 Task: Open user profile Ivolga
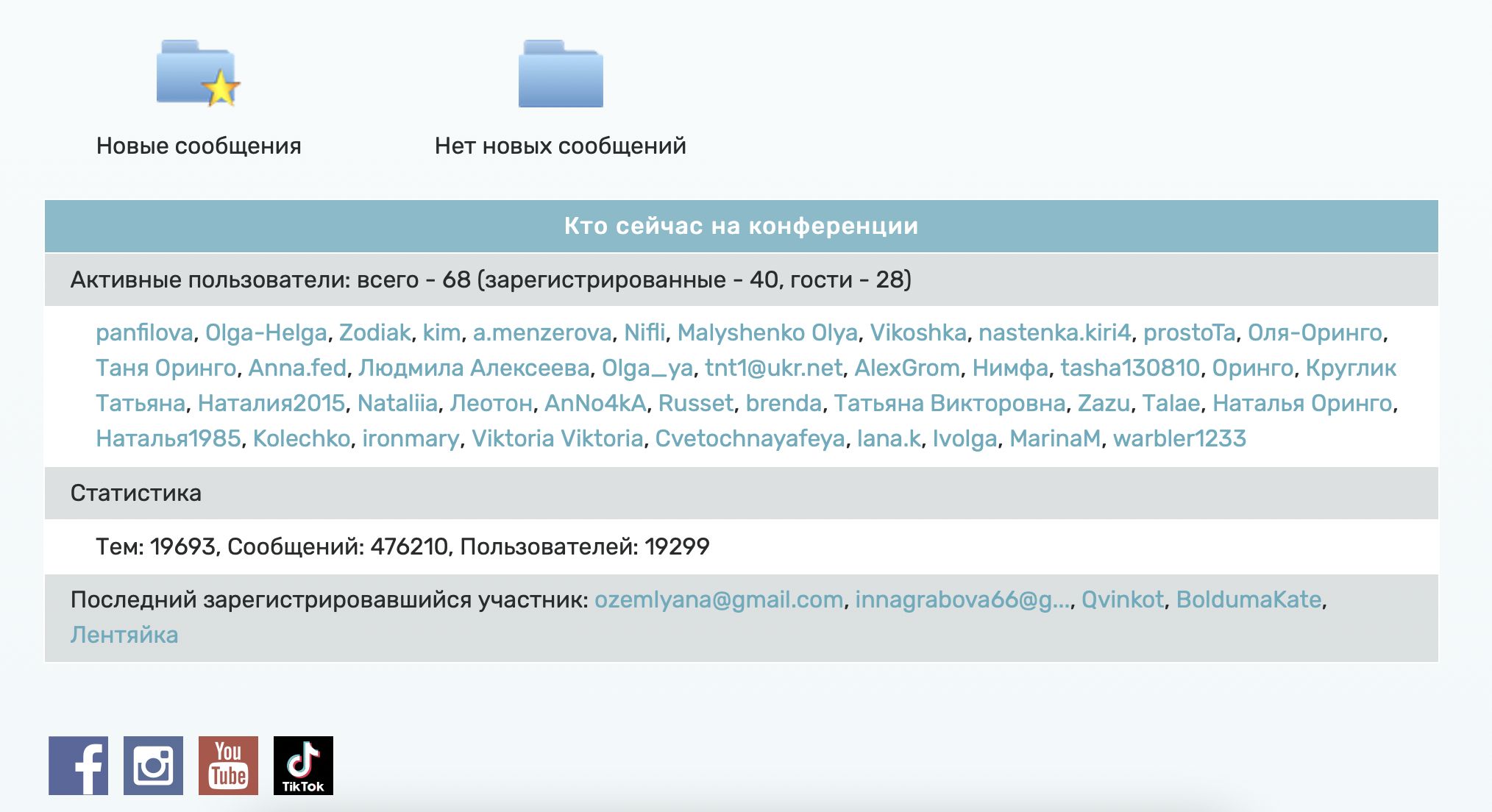click(965, 438)
